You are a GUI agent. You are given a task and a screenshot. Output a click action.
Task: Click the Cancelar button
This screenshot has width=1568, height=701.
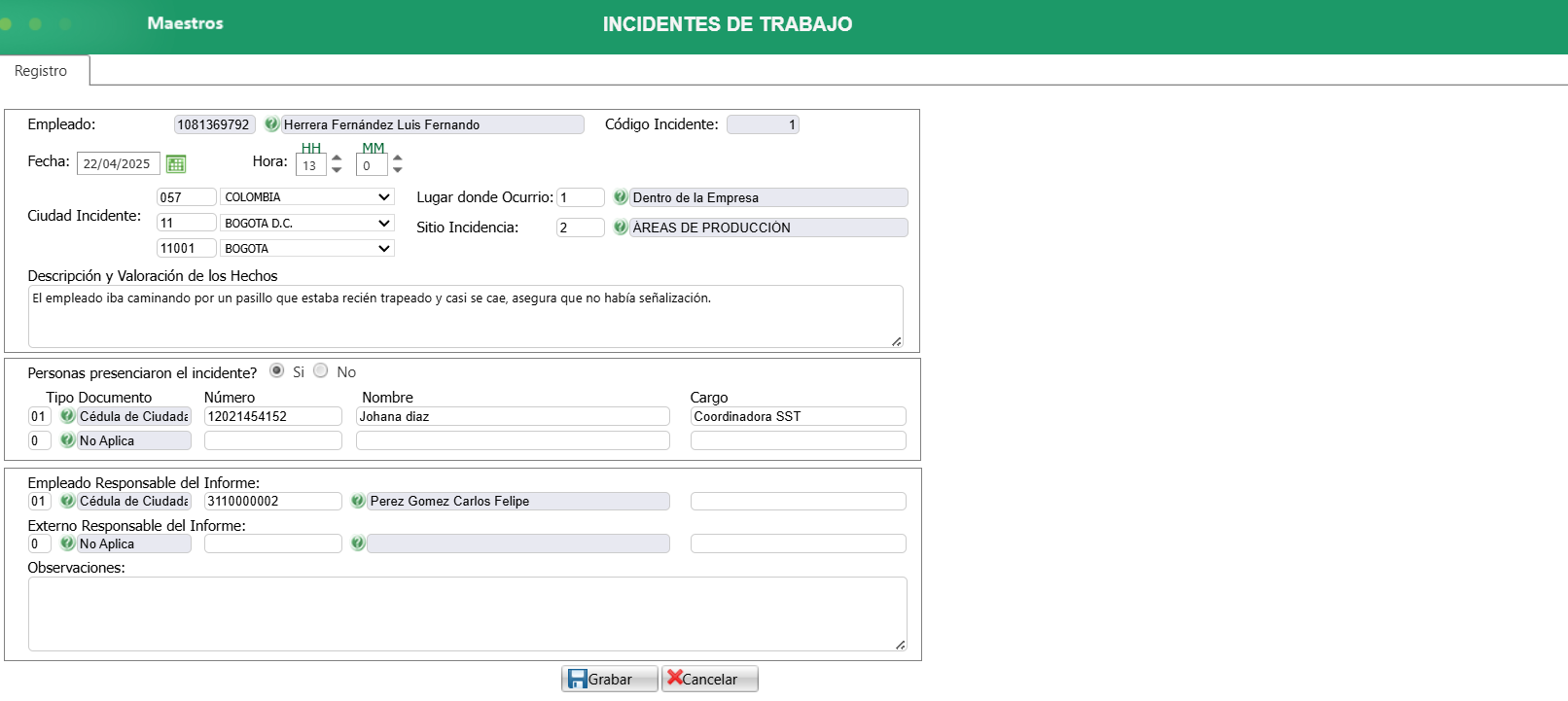[710, 679]
